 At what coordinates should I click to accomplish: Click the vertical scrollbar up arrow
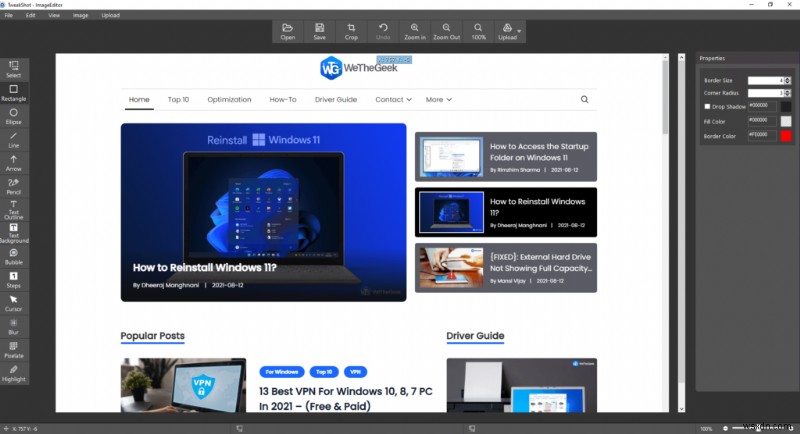pyautogui.click(x=681, y=57)
